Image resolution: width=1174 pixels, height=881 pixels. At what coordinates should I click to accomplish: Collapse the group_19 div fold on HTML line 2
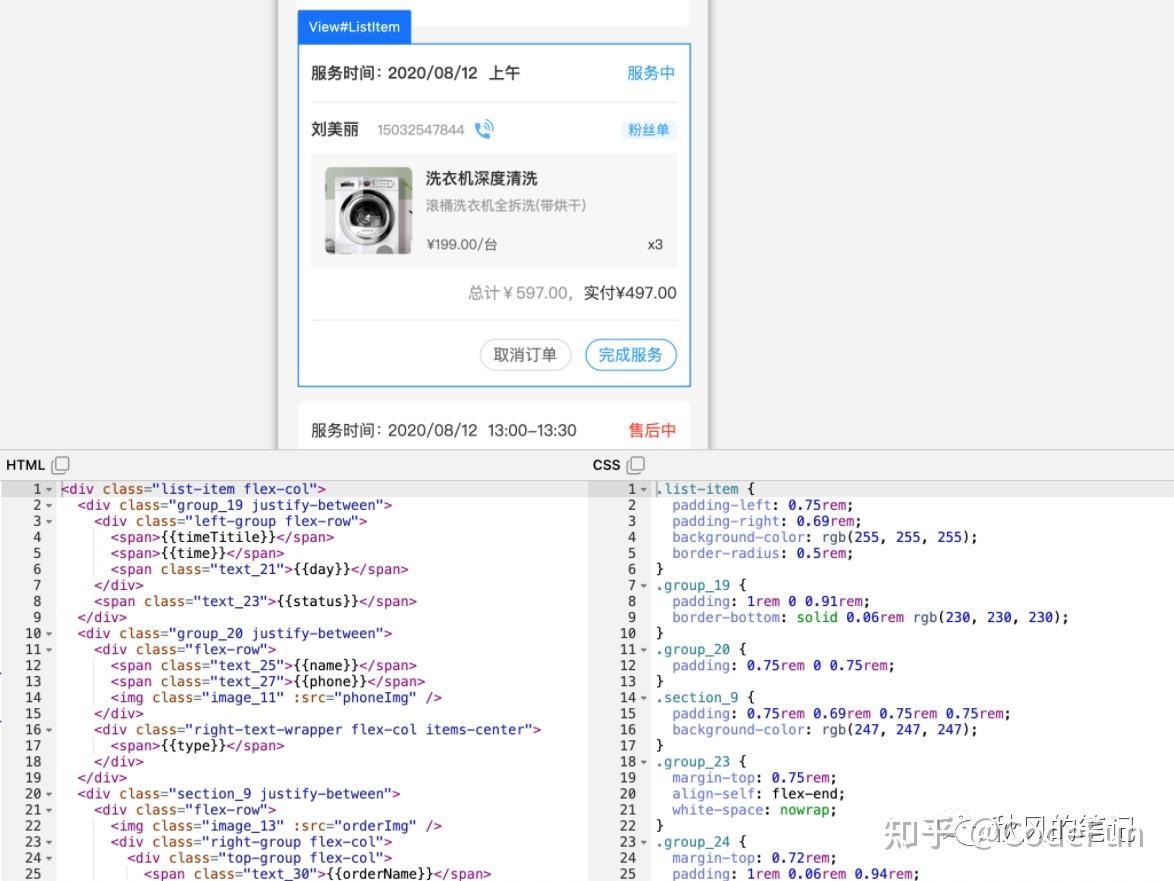pyautogui.click(x=47, y=505)
